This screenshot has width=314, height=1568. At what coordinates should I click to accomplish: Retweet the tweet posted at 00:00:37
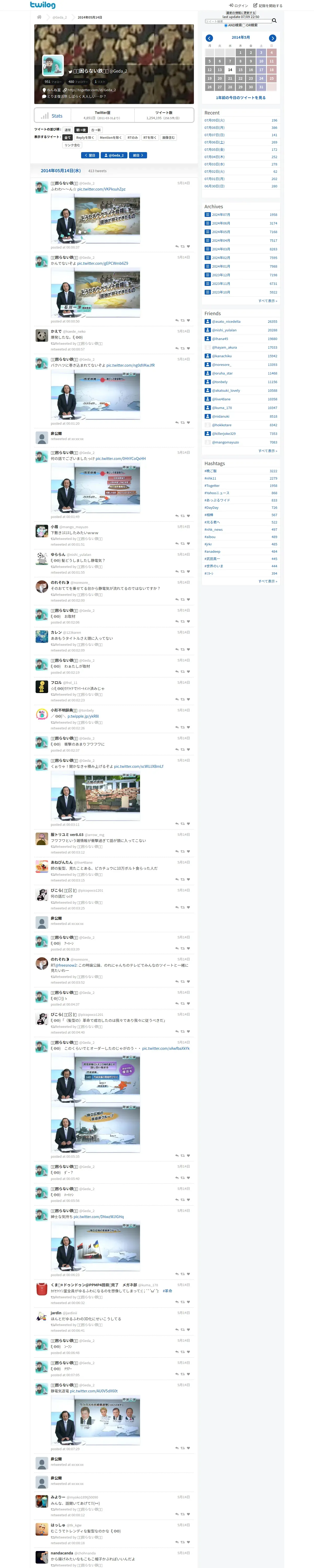(x=182, y=246)
